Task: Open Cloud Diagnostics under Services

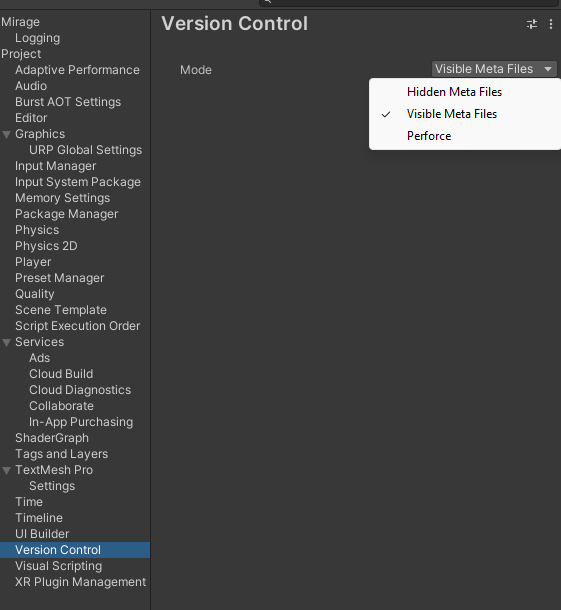Action: [x=80, y=390]
